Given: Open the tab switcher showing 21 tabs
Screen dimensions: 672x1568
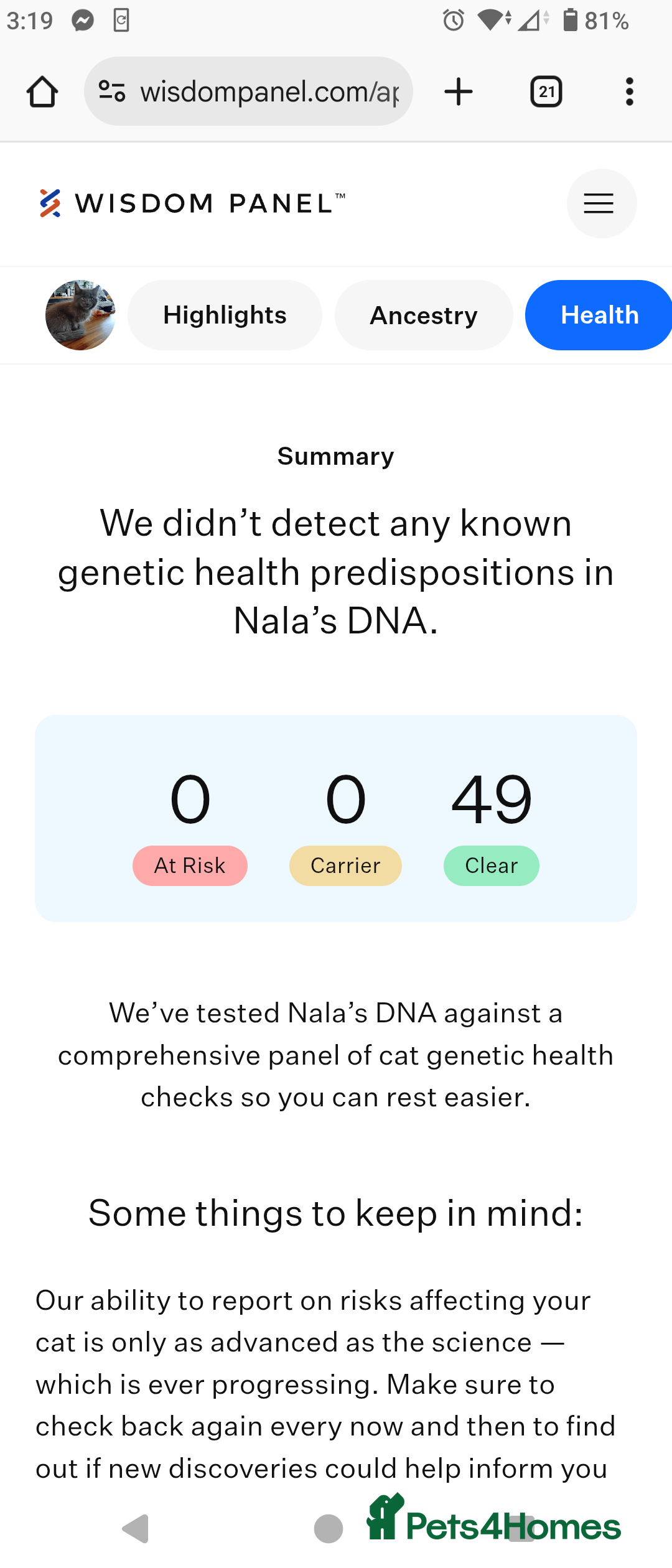Looking at the screenshot, I should [x=546, y=92].
